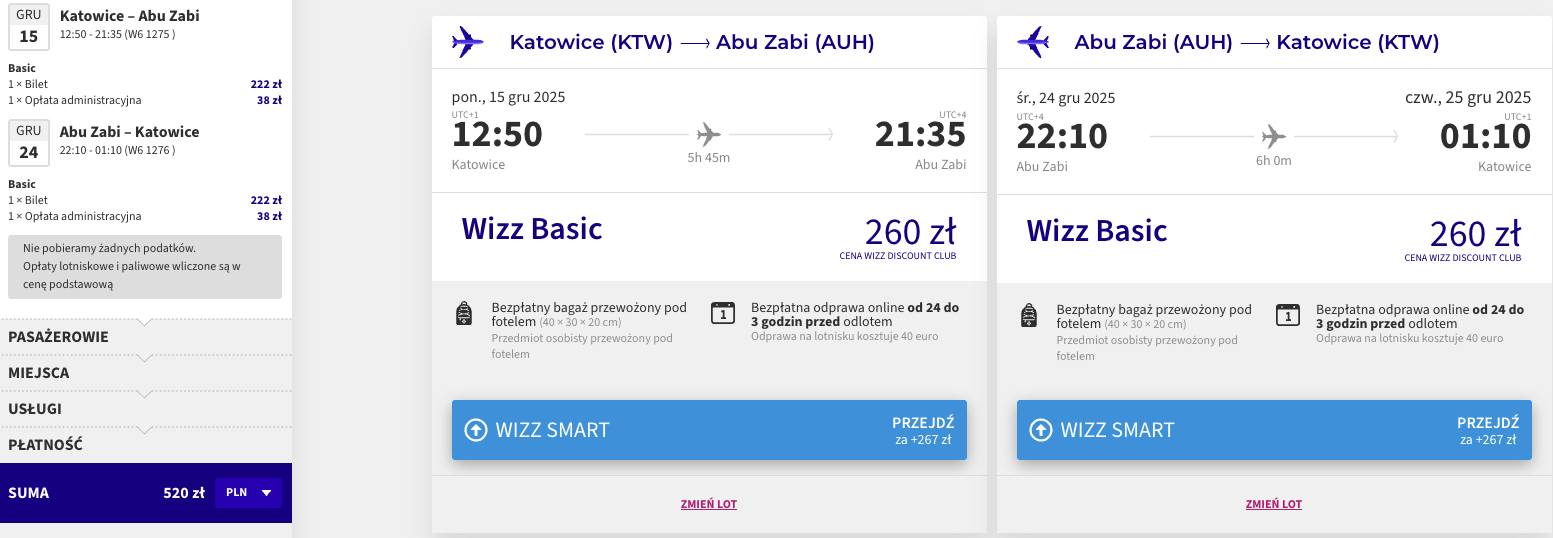This screenshot has width=1553, height=538.
Task: Click the grey airplane icon on the 5h 45m flight line
Action: (x=709, y=133)
